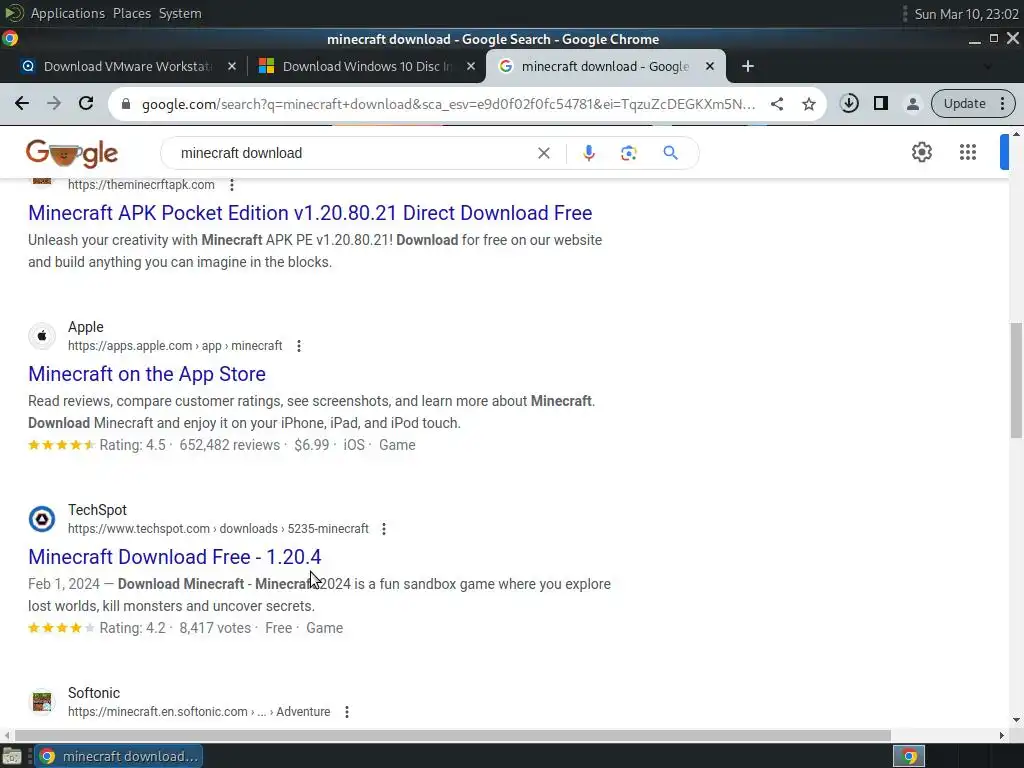Image resolution: width=1024 pixels, height=768 pixels.
Task: Click the Update Chrome button
Action: click(972, 103)
